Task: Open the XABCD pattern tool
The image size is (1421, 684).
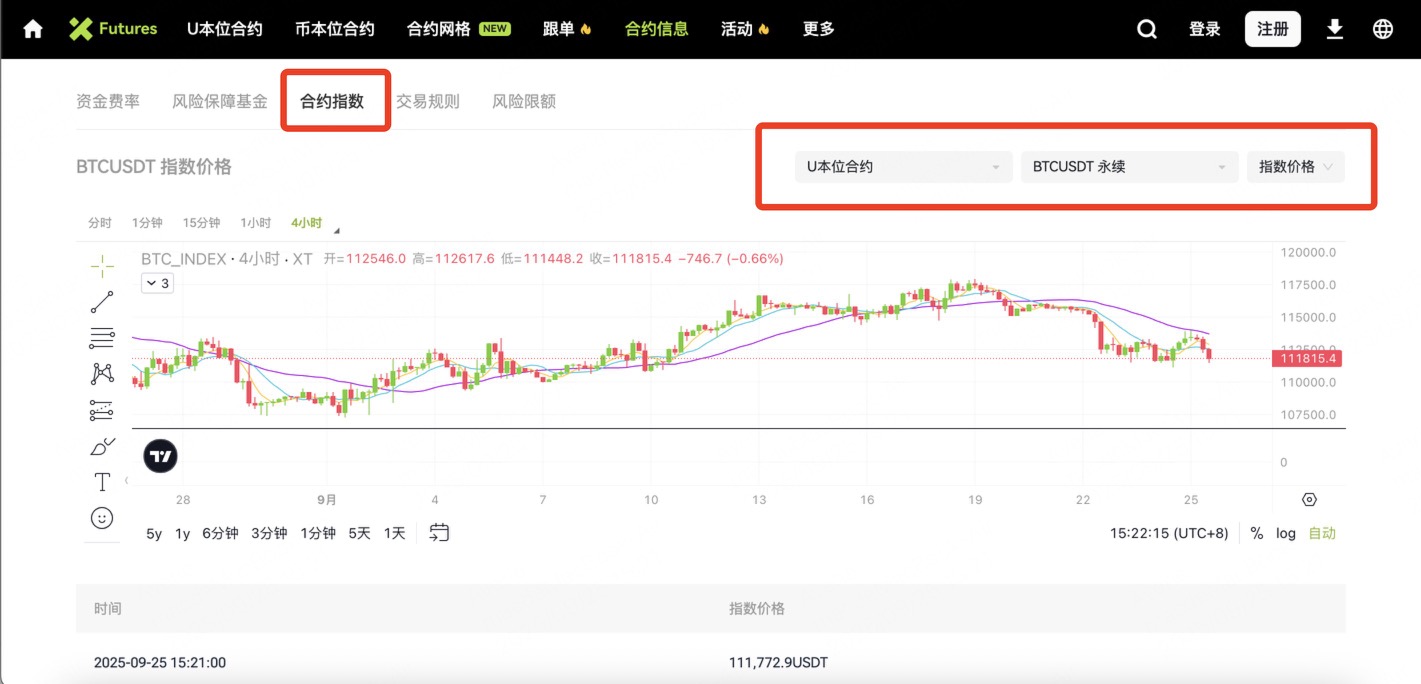Action: [102, 374]
